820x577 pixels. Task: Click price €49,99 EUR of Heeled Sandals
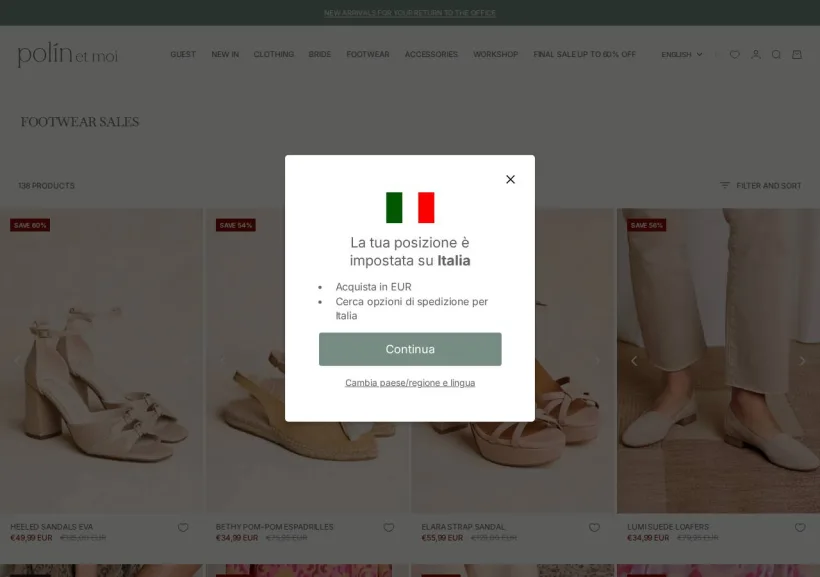click(31, 538)
